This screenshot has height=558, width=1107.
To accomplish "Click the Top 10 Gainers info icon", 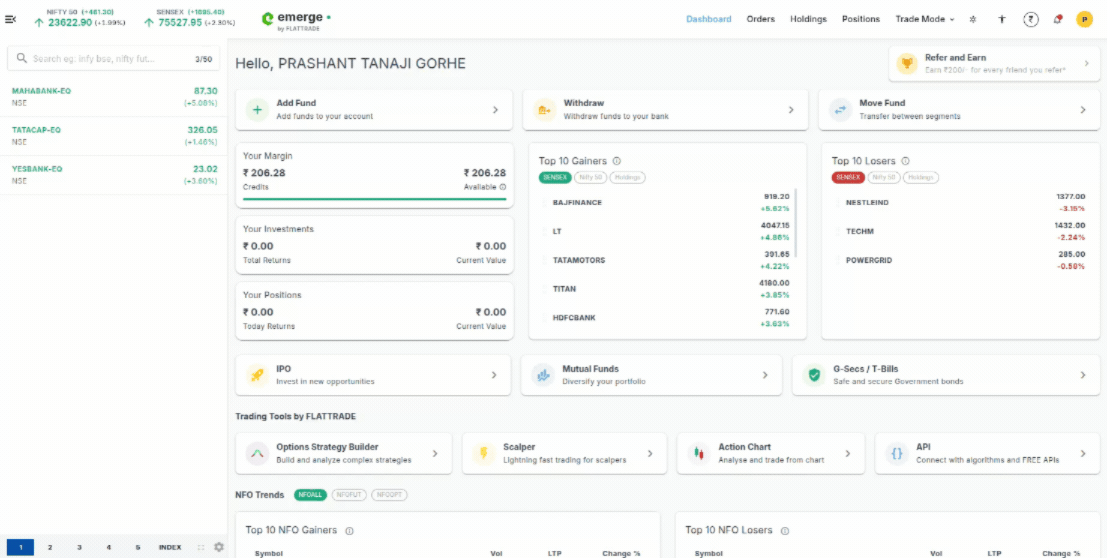I will point(616,161).
